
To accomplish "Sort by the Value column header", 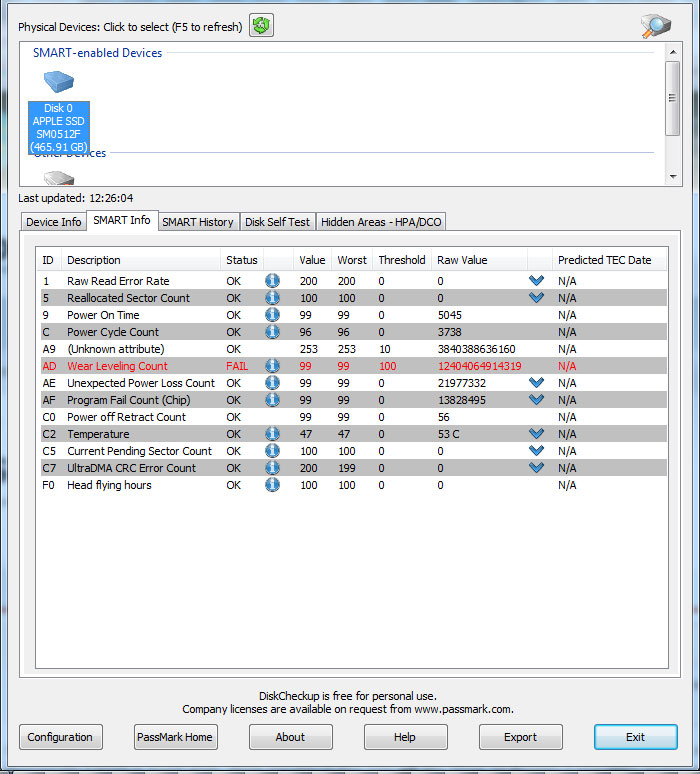I will pyautogui.click(x=312, y=260).
